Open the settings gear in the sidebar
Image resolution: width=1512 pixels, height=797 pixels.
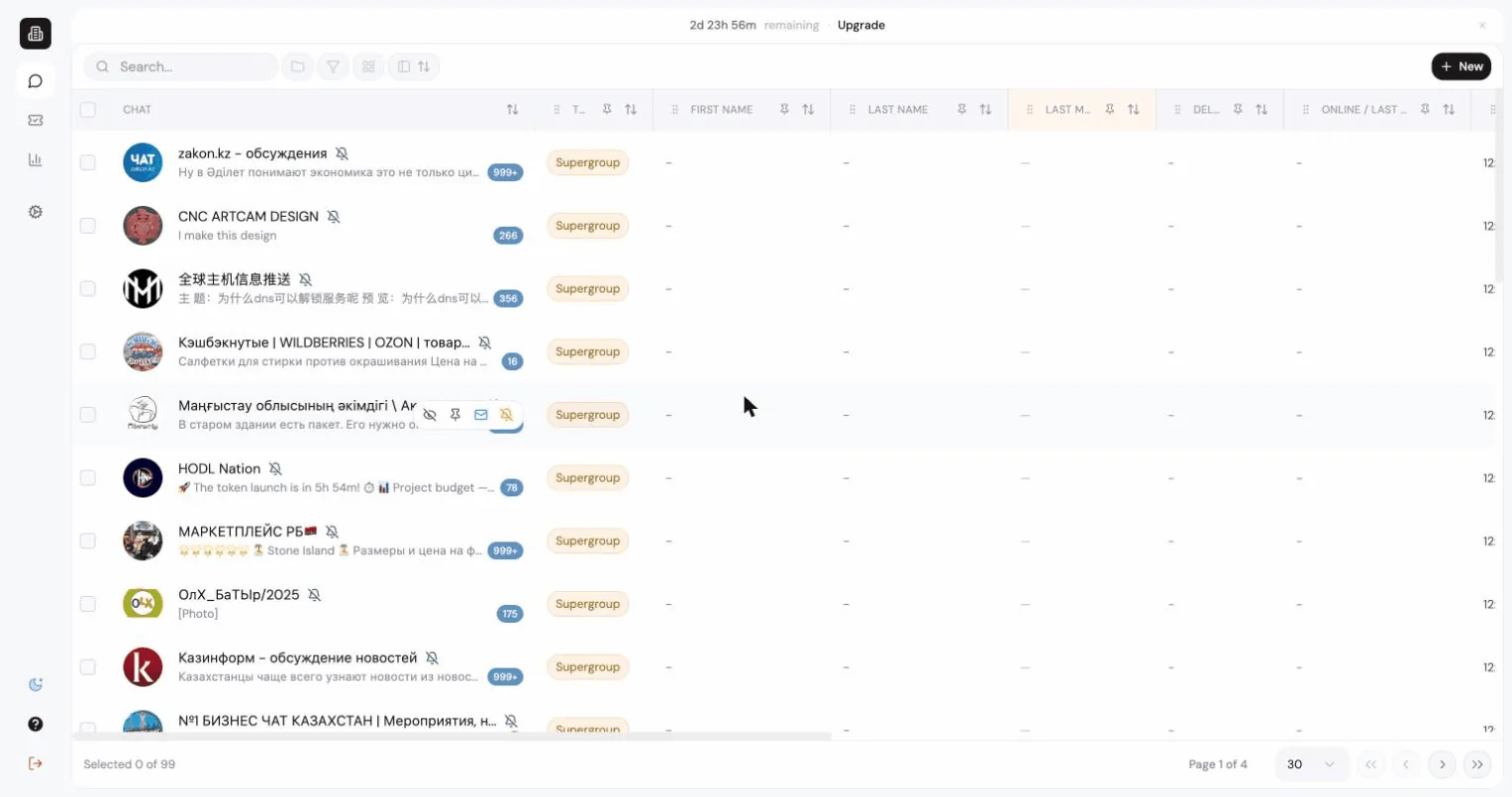click(x=36, y=212)
